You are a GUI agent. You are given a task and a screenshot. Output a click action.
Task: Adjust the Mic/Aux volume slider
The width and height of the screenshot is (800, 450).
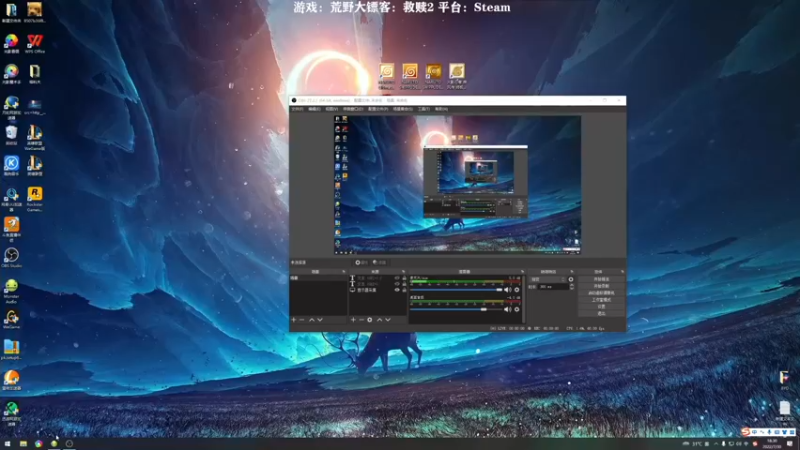coord(456,290)
